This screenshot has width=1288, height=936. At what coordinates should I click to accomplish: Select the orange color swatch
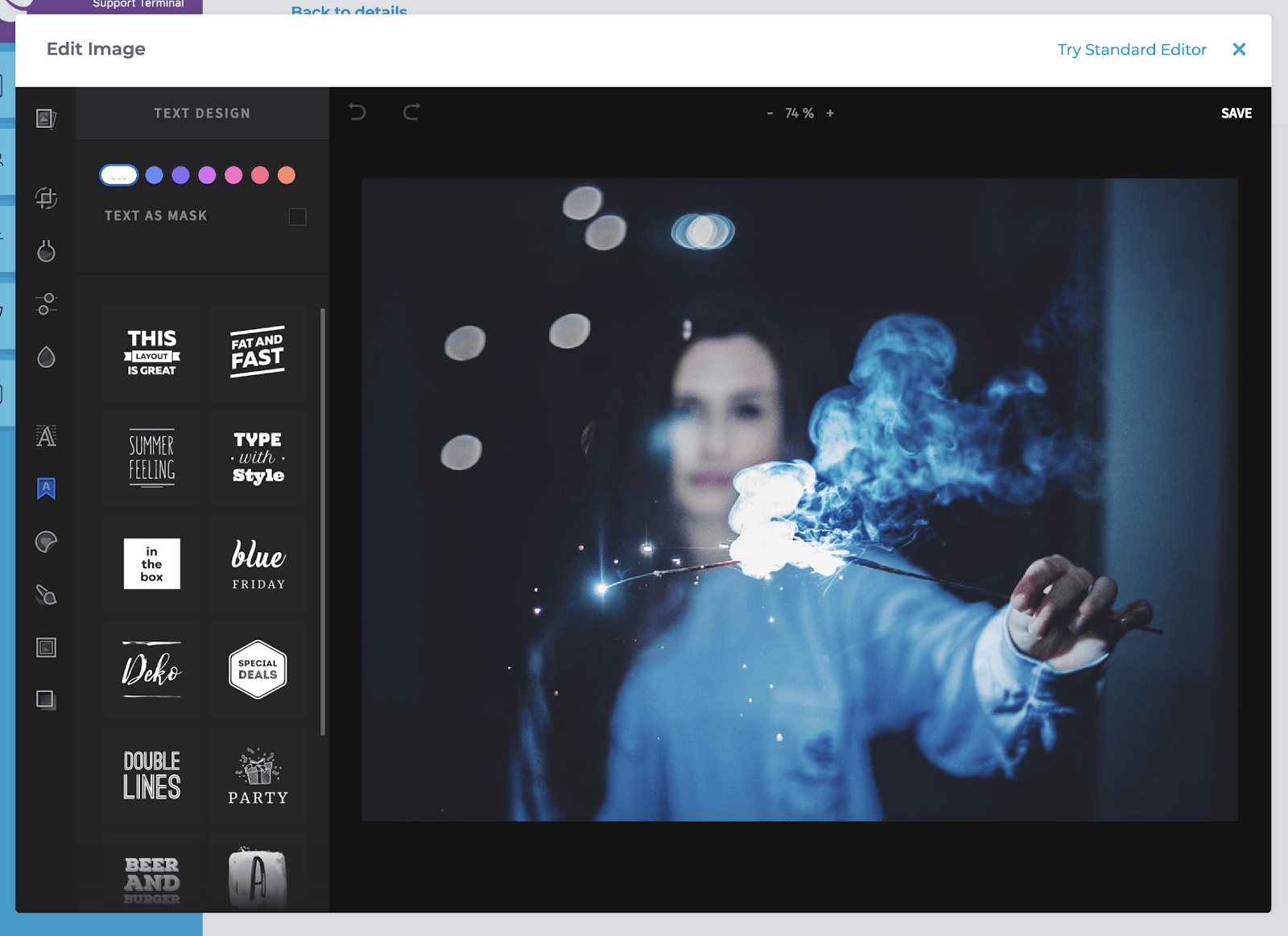[287, 175]
